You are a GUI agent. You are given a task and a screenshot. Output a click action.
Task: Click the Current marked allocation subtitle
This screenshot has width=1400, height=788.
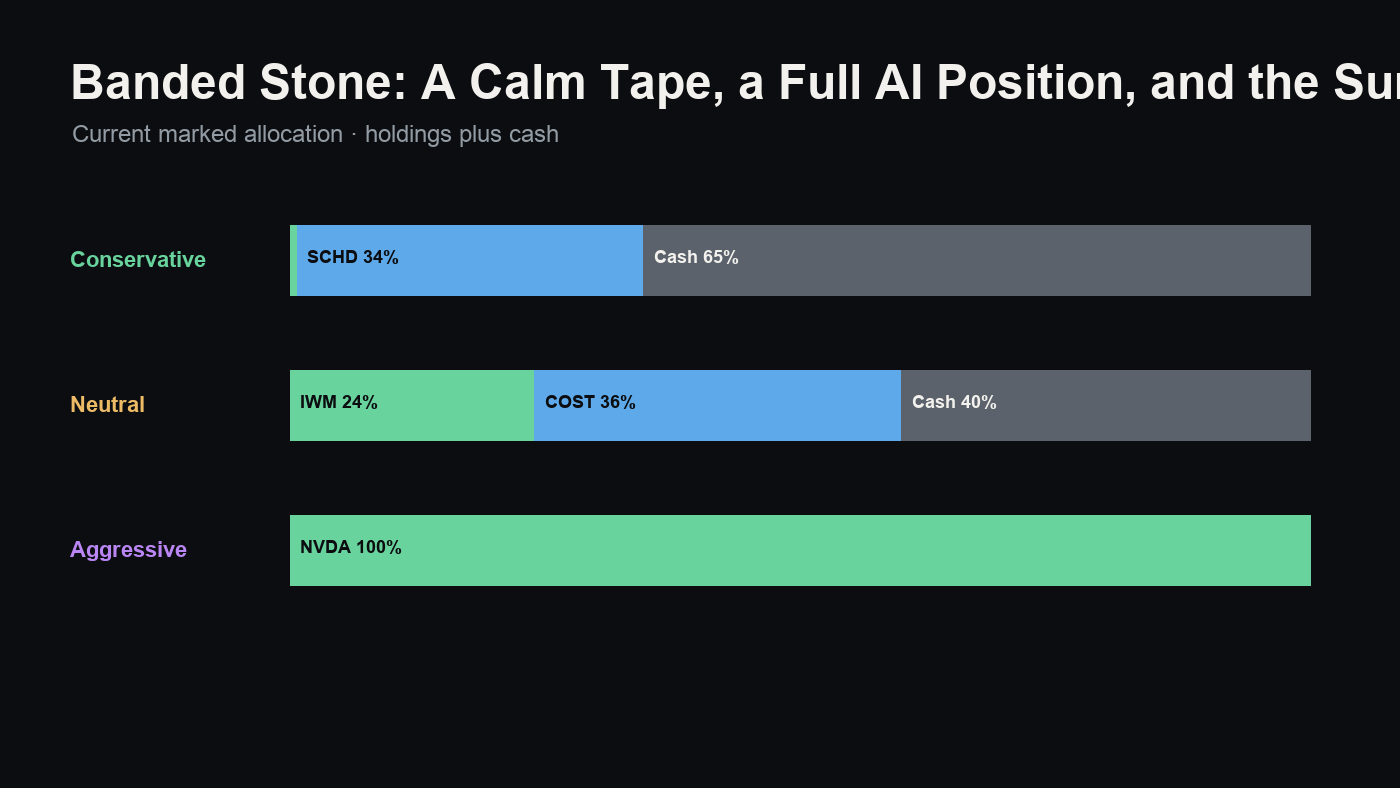315,134
